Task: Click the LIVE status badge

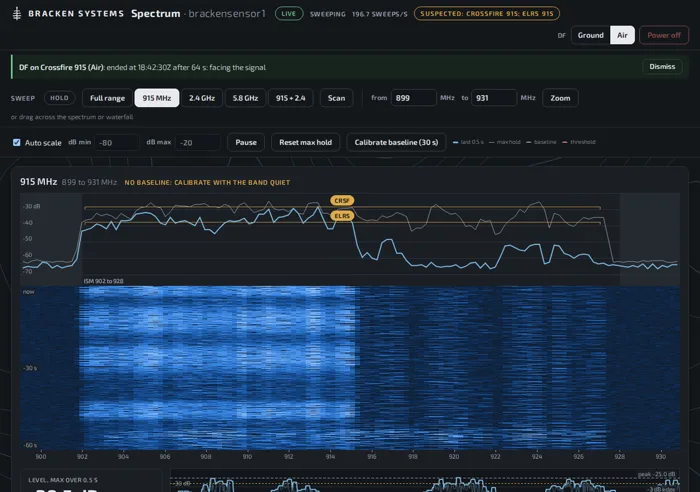Action: pyautogui.click(x=289, y=13)
